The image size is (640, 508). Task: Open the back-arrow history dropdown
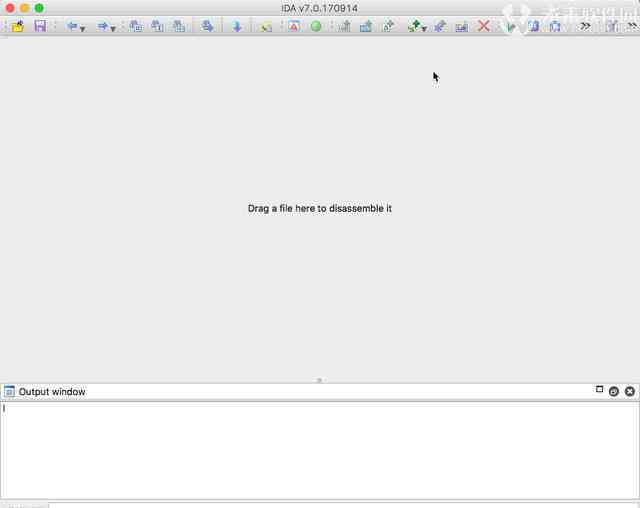[x=82, y=29]
